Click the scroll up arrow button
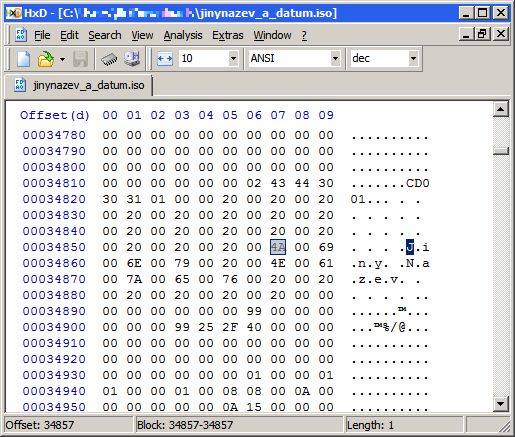Image resolution: width=515 pixels, height=437 pixels. click(501, 109)
